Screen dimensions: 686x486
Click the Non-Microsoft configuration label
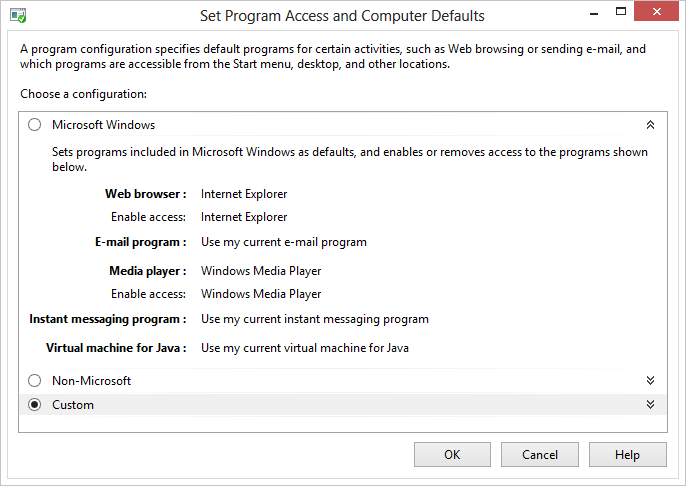91,381
